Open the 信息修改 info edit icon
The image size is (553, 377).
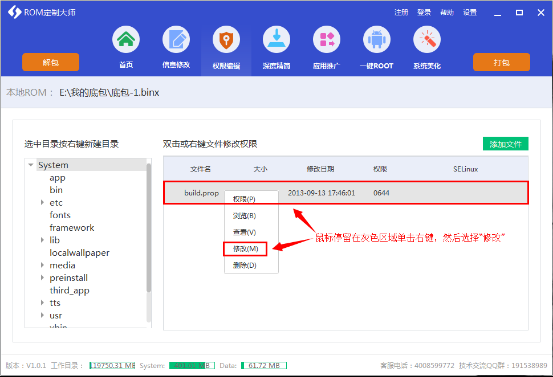176,39
